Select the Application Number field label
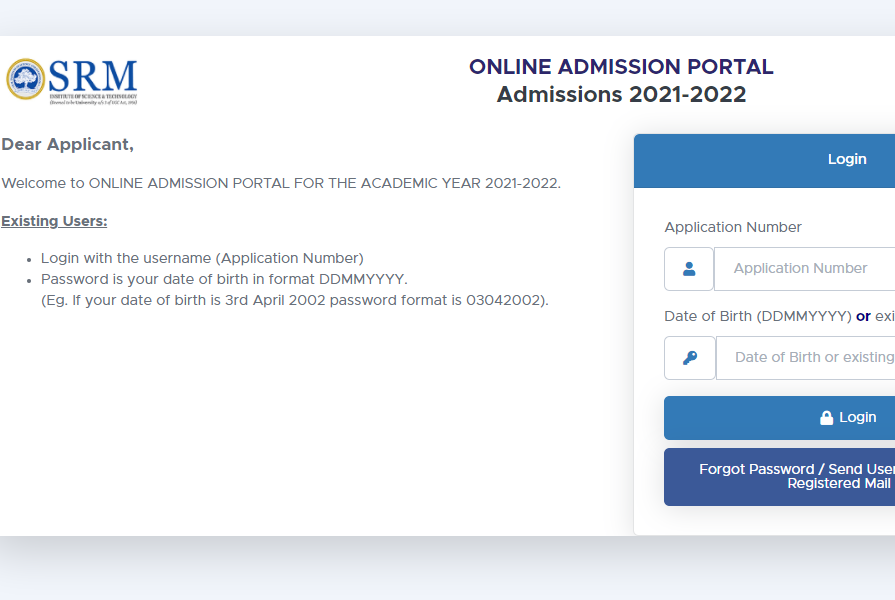 point(733,227)
